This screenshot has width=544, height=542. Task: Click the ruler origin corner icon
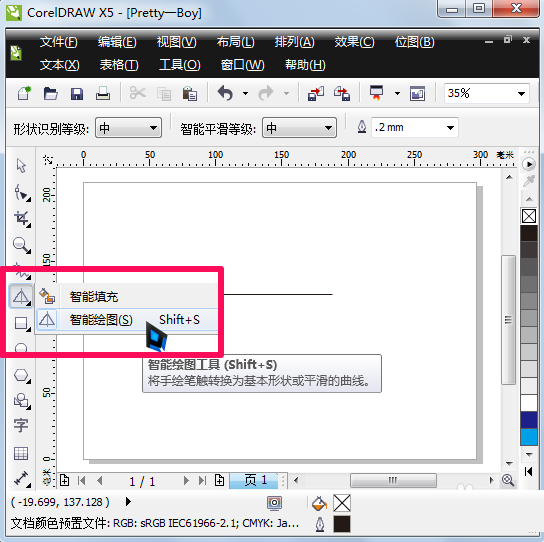pyautogui.click(x=48, y=160)
